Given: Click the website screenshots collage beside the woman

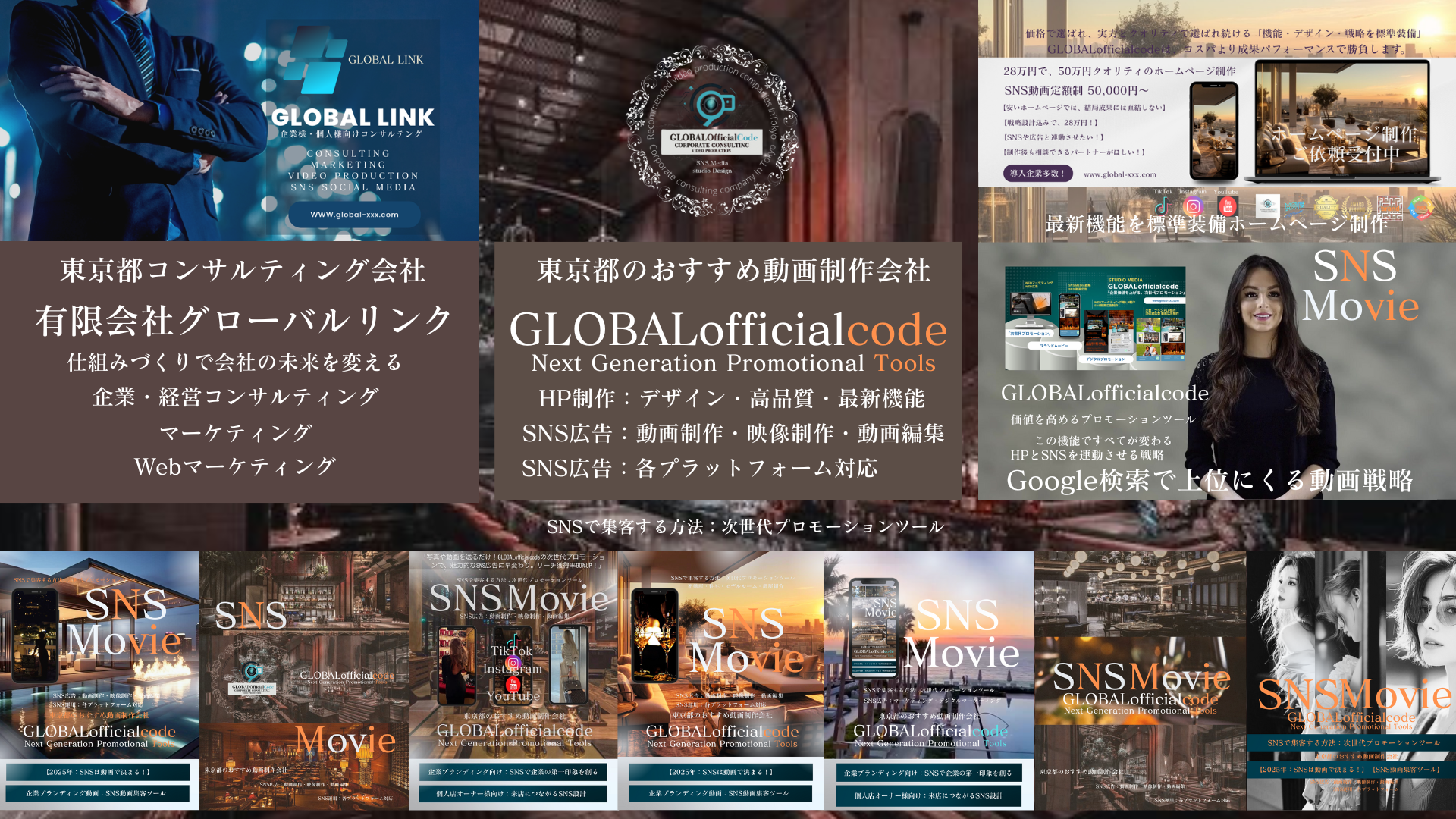Looking at the screenshot, I should [1096, 317].
